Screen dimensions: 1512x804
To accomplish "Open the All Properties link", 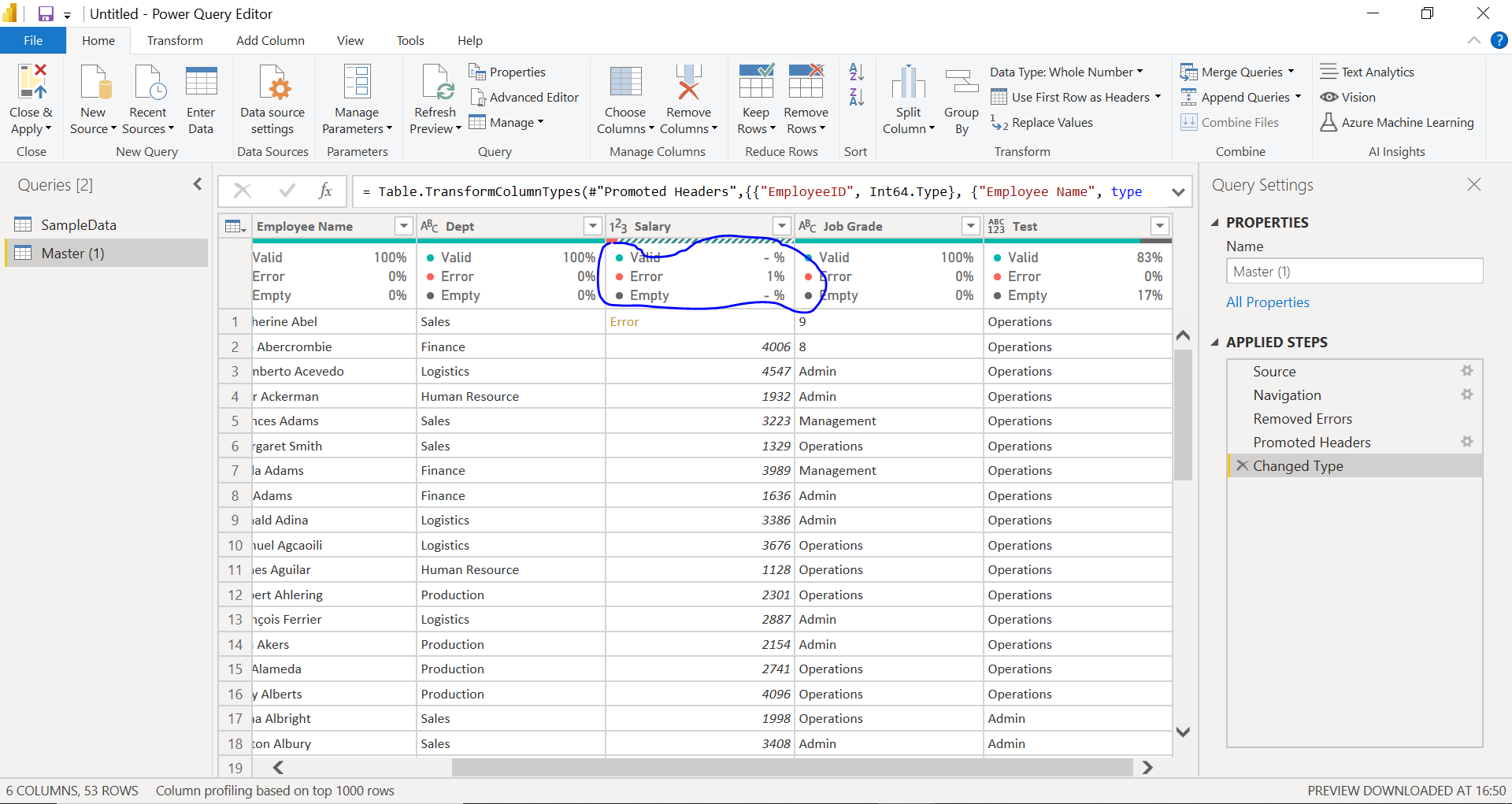I will 1267,302.
